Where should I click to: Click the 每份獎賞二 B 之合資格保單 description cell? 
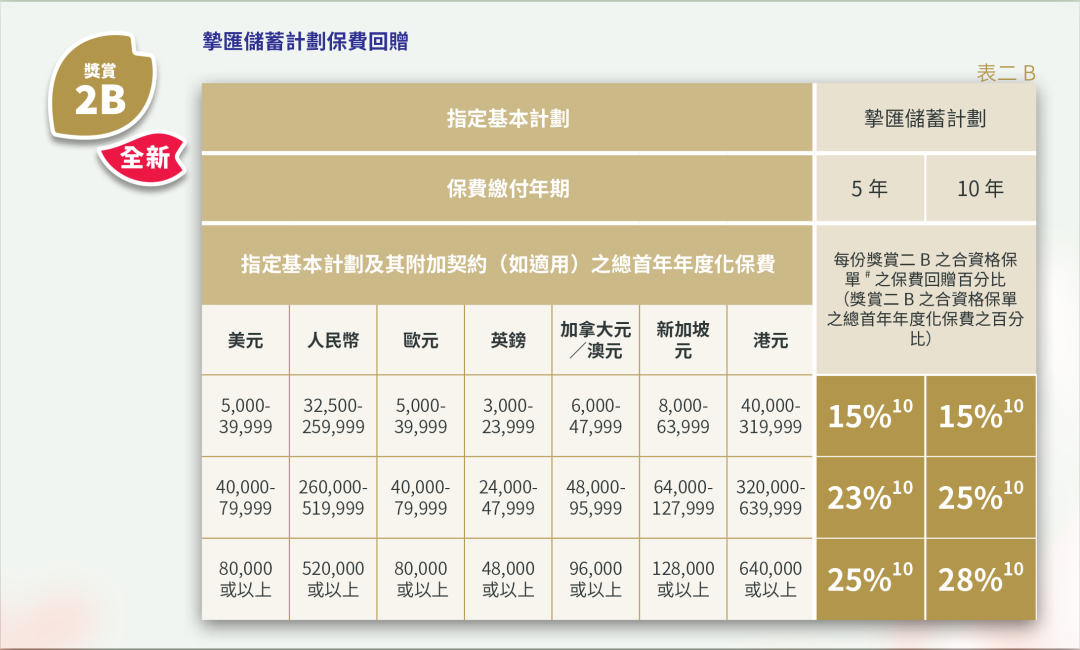(x=925, y=299)
